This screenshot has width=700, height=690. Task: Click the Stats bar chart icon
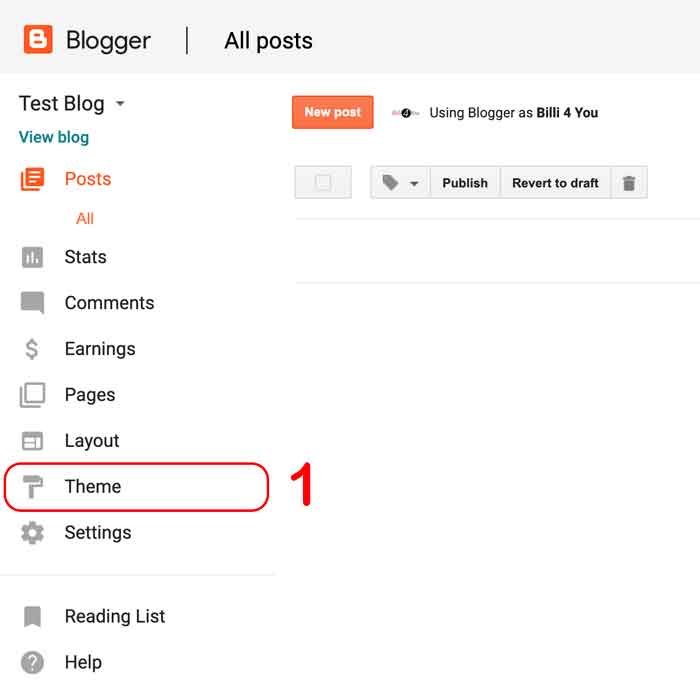[x=33, y=257]
